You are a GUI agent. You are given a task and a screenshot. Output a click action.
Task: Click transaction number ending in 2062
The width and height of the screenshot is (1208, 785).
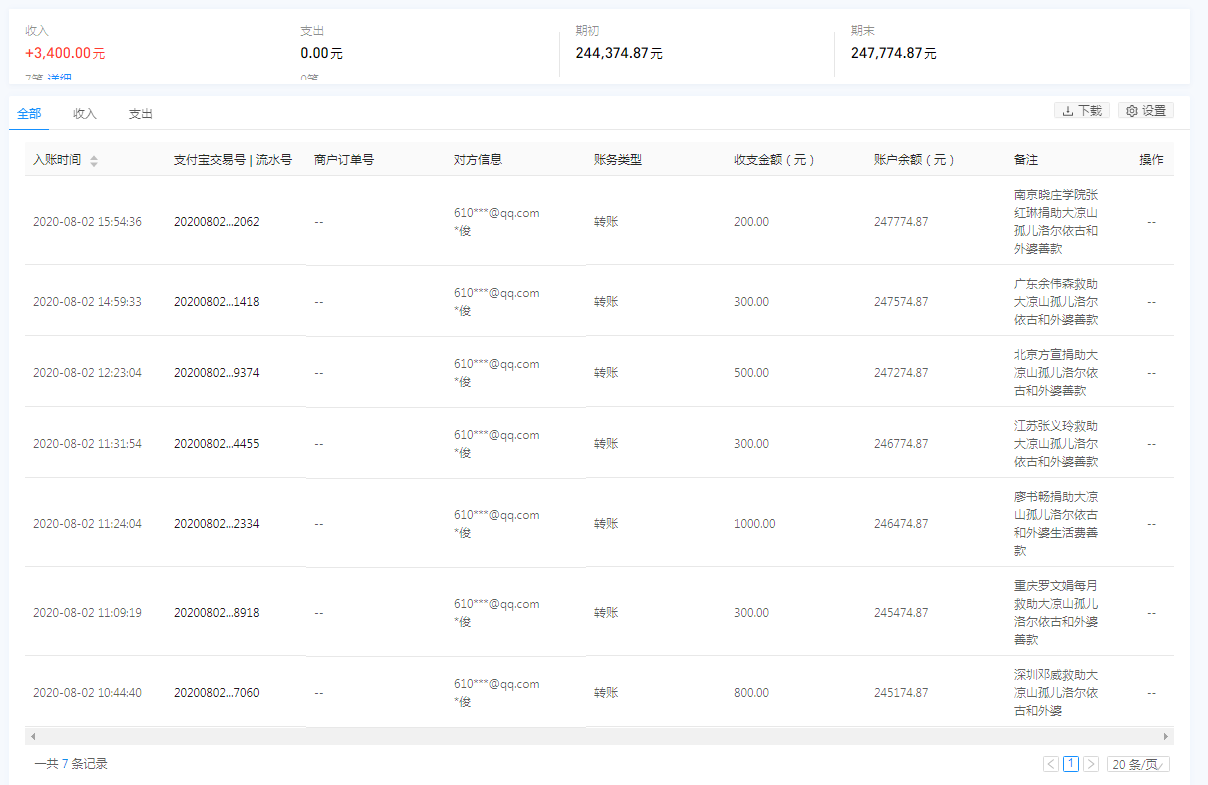[216, 222]
